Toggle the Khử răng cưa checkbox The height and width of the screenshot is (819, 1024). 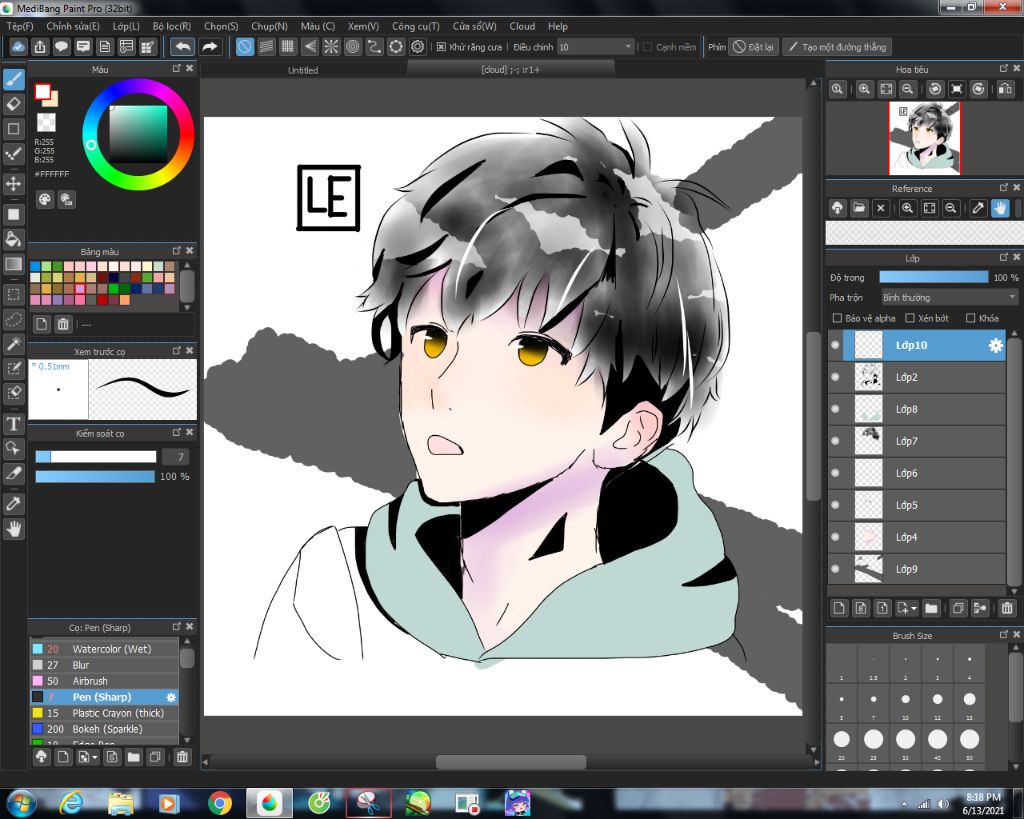coord(441,47)
